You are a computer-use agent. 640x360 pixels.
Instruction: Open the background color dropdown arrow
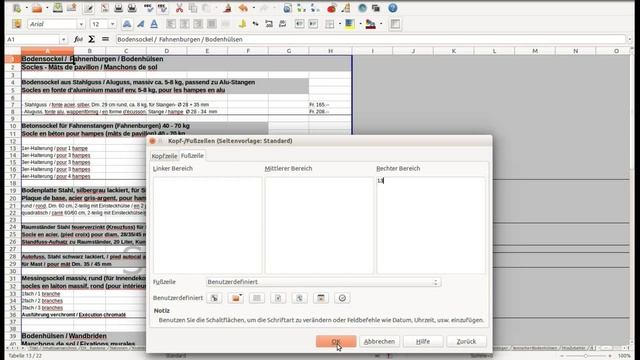pyautogui.click(x=360, y=24)
